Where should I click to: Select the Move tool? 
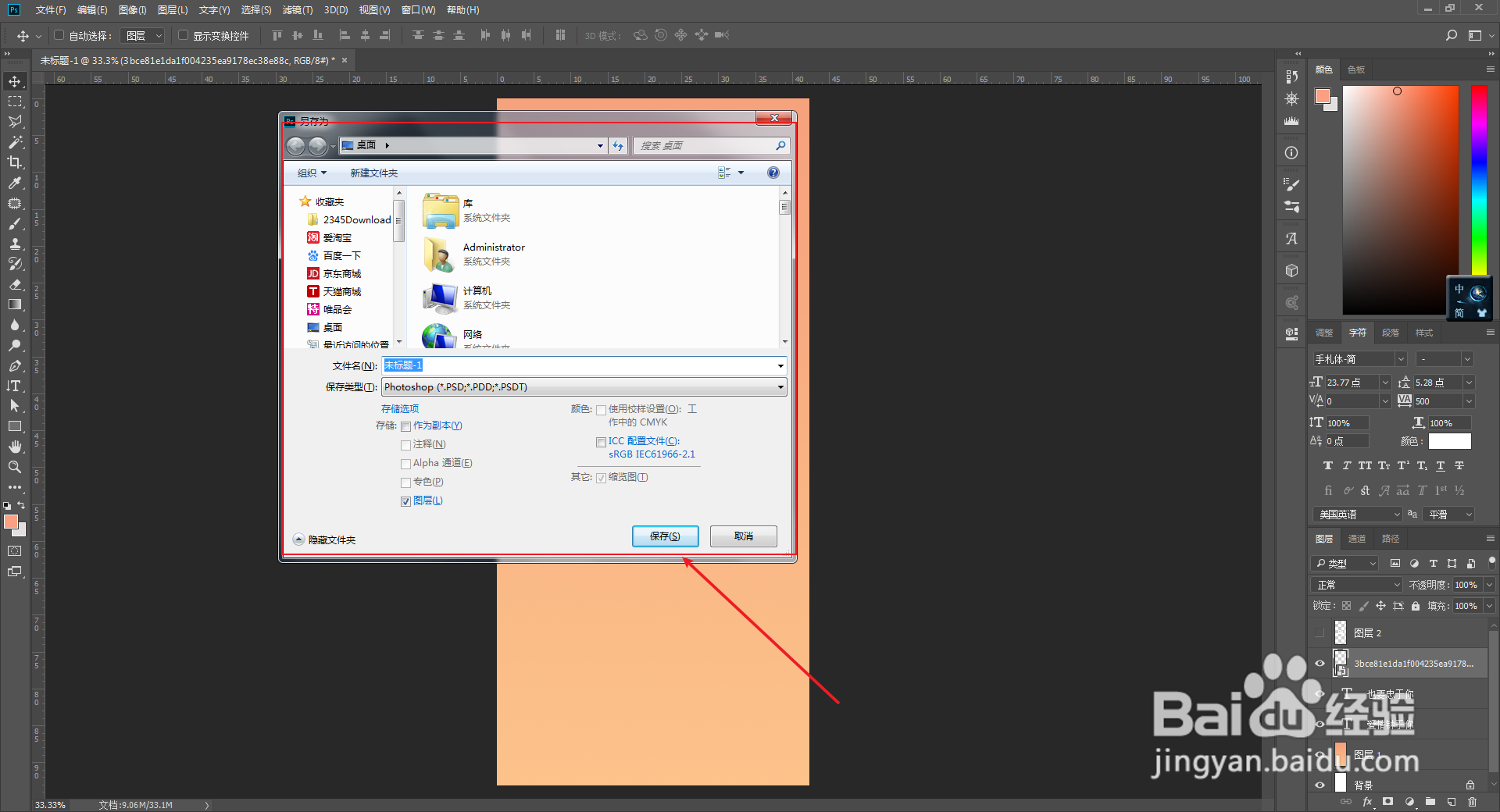click(x=15, y=81)
